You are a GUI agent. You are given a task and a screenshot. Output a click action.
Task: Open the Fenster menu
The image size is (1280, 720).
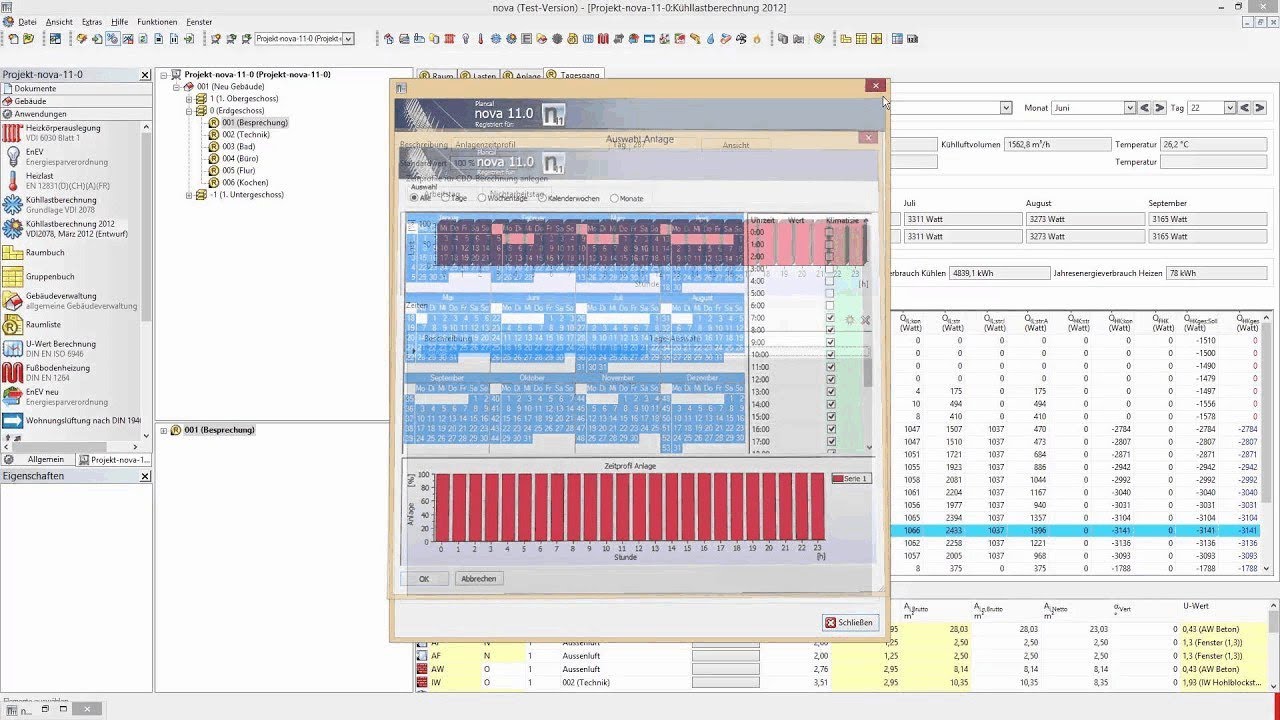(x=199, y=21)
